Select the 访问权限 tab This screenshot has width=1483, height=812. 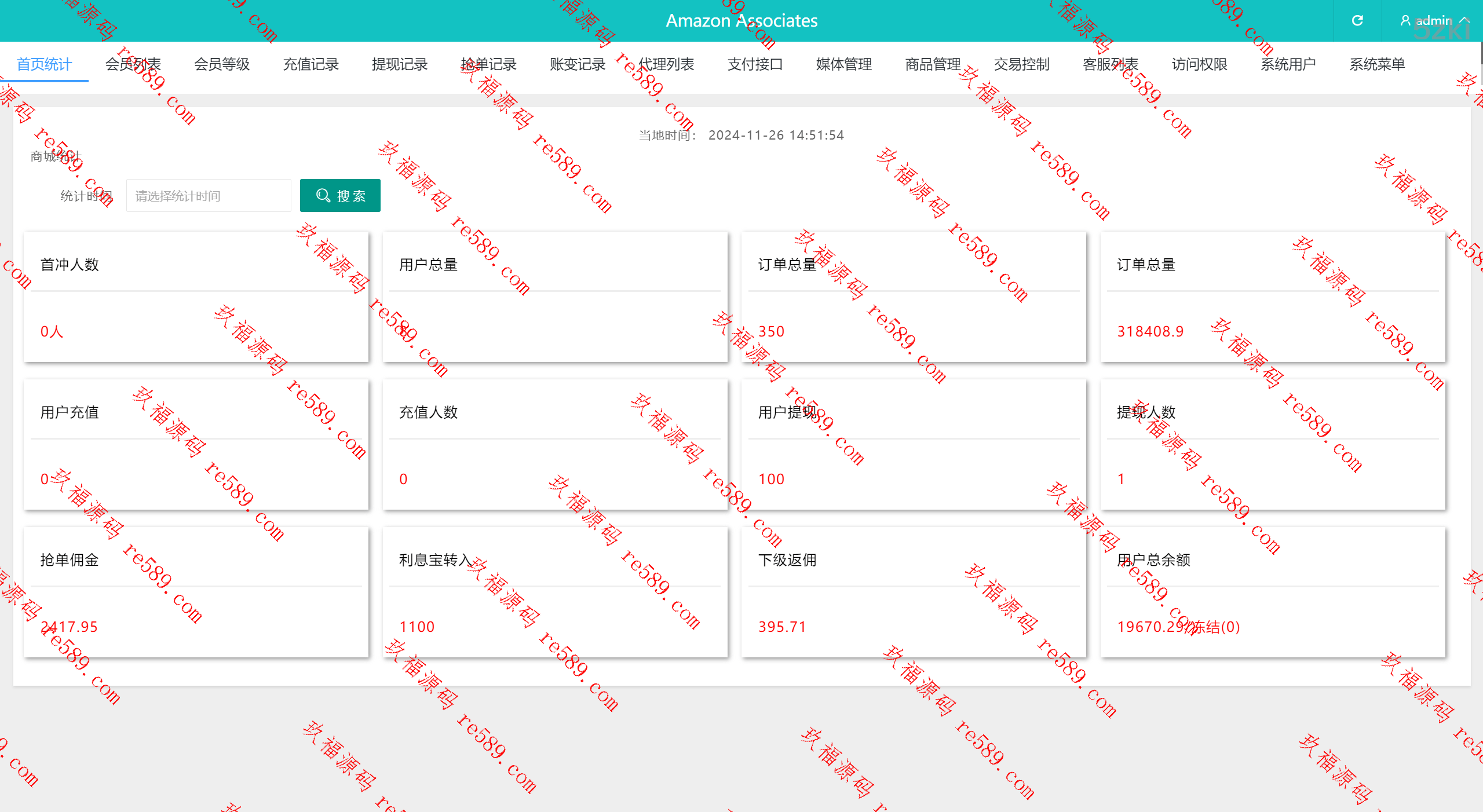point(1200,64)
